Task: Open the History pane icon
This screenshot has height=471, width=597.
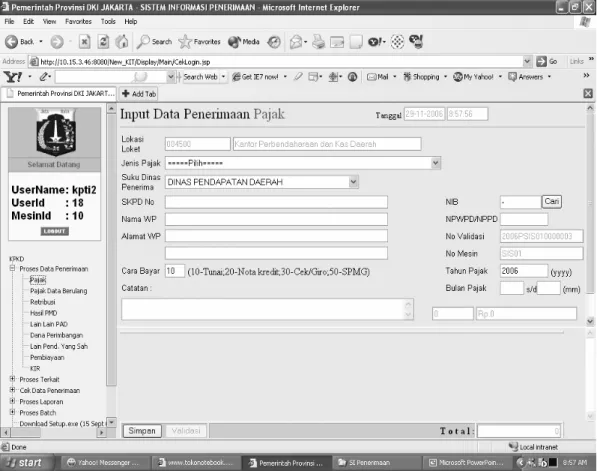Action: coord(274,42)
